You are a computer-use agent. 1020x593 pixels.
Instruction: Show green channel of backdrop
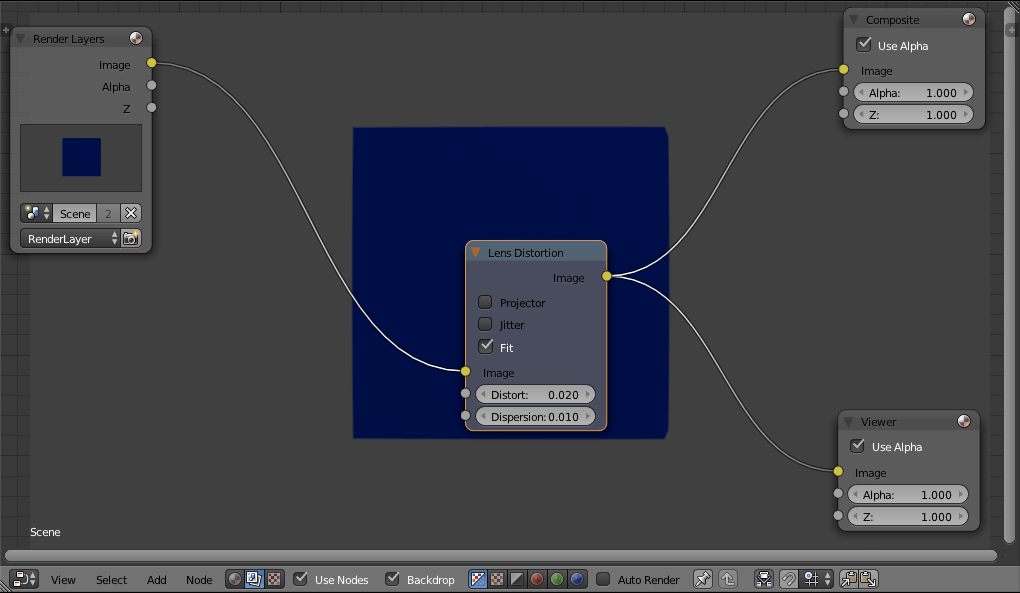(x=557, y=579)
